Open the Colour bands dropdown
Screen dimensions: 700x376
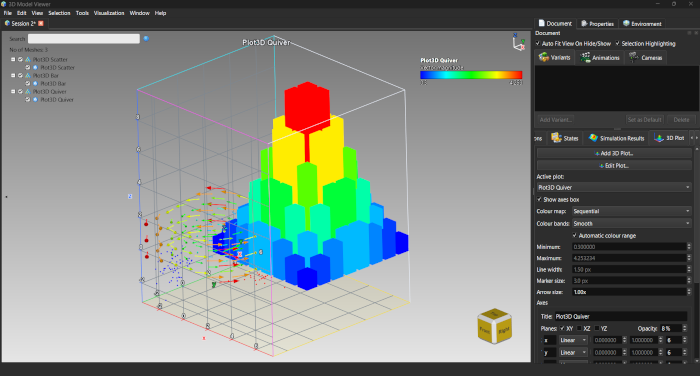632,223
